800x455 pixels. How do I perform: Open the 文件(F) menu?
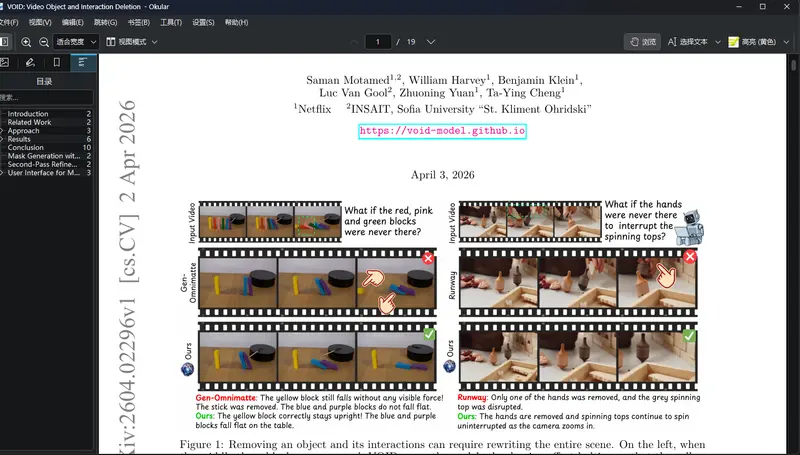9,22
